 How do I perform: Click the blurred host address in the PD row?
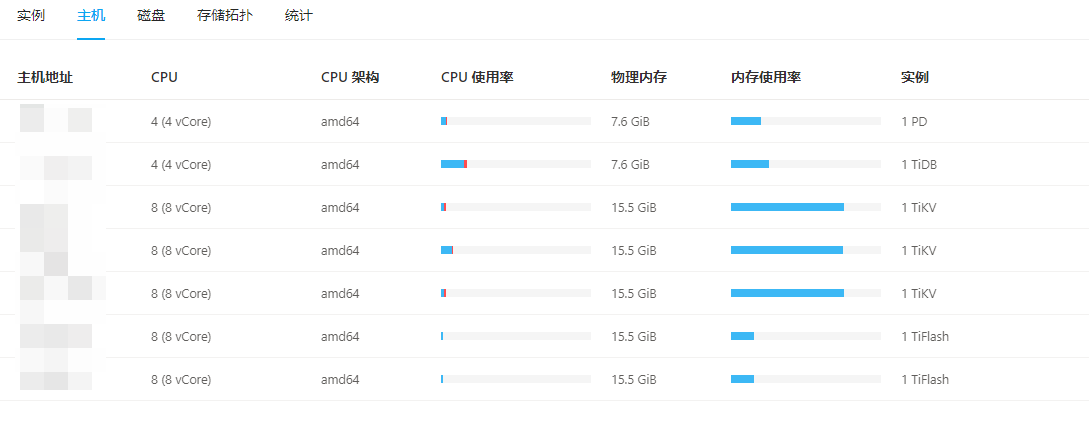tap(56, 121)
